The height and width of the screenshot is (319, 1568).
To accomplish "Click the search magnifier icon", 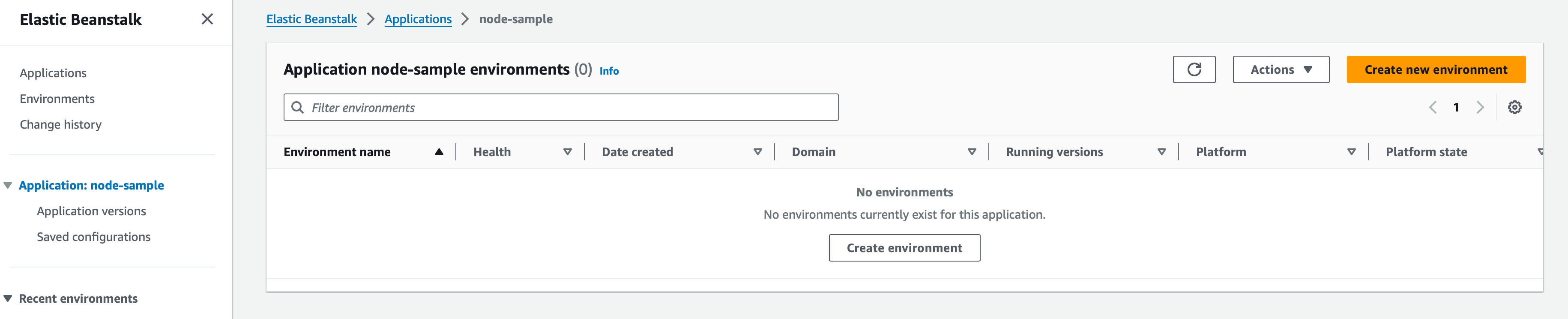I will coord(298,107).
